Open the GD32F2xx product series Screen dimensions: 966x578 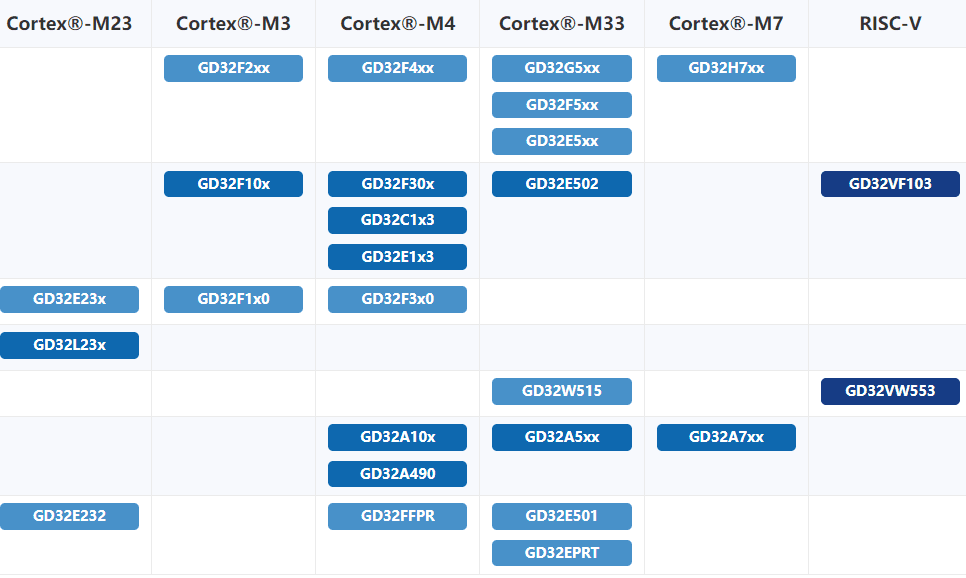233,69
